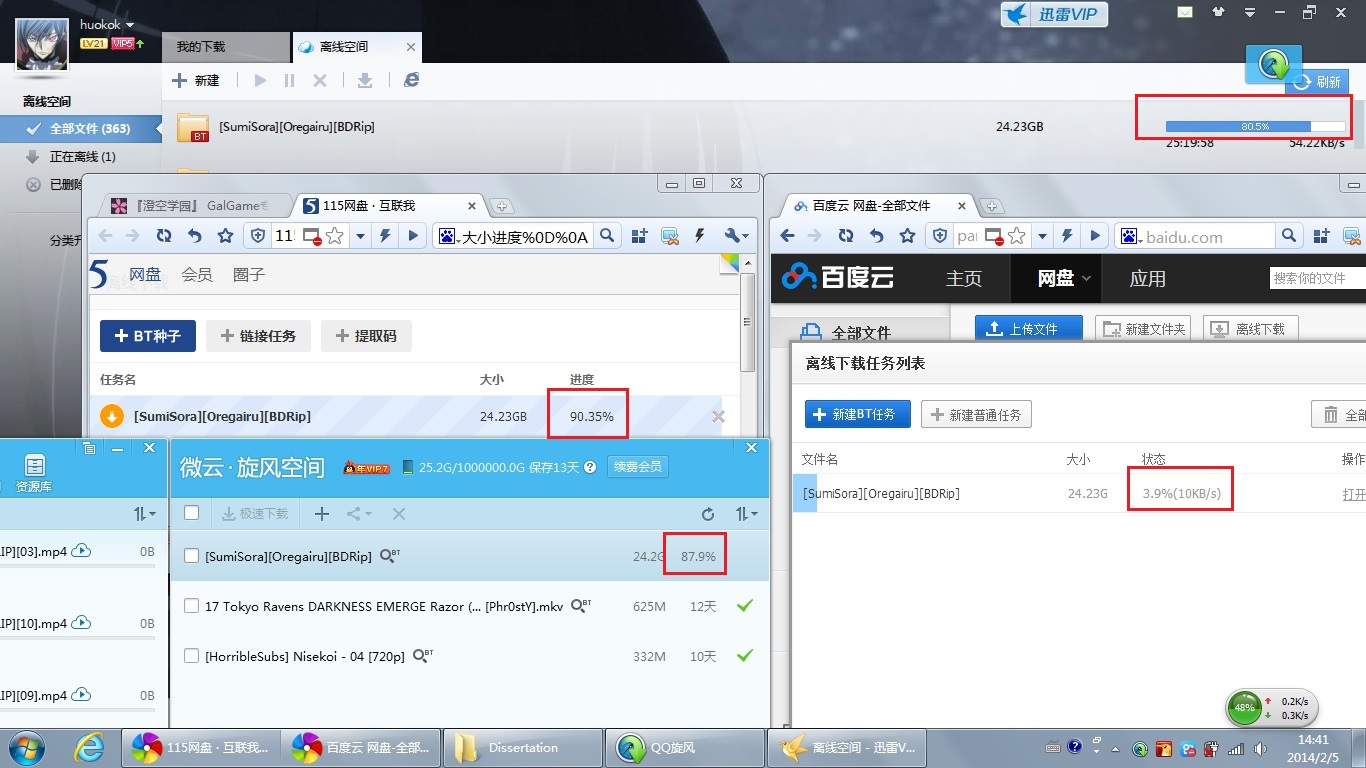Click the 上传文件 button in 百度云
Screen dimensions: 1366x768
coord(1029,328)
